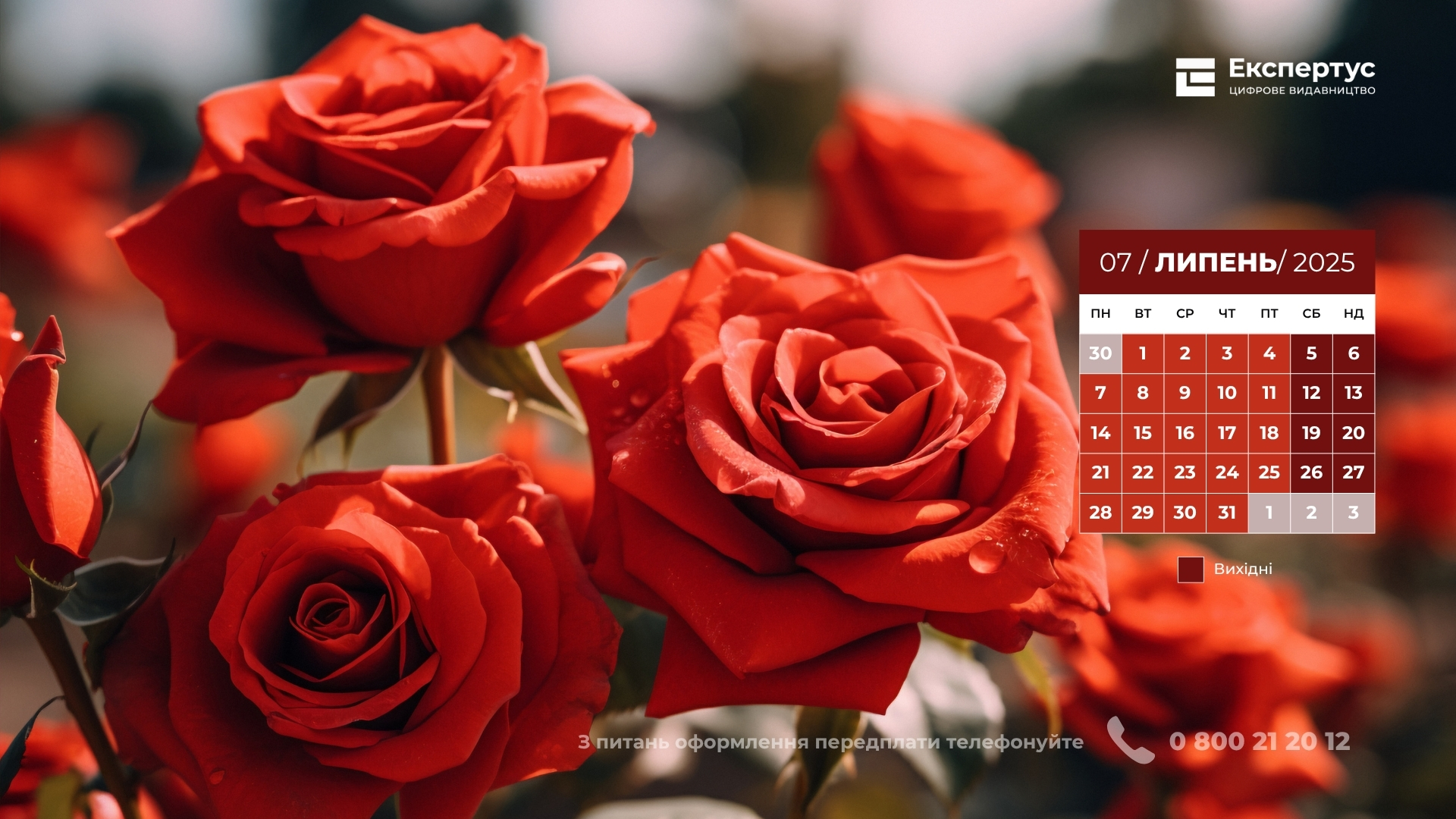
Task: Select the greyed 30 June cell
Action: (x=1100, y=353)
